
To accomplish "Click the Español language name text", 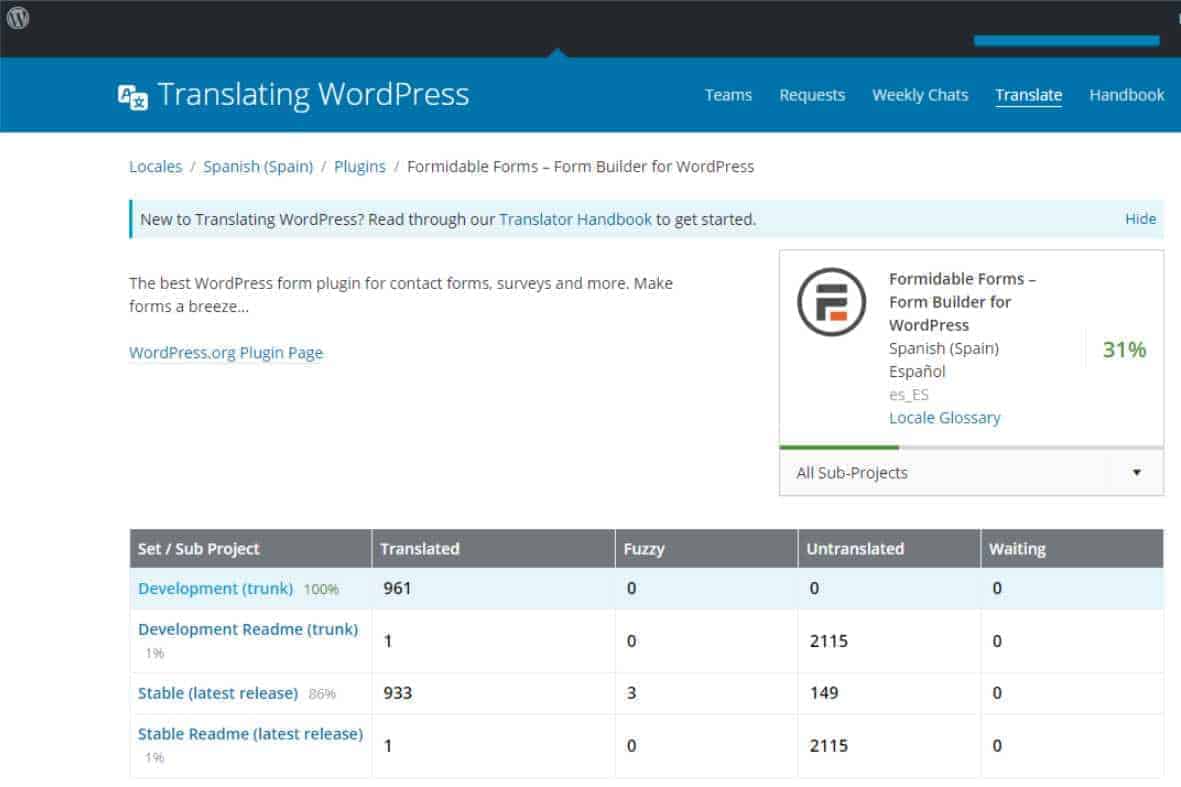I will 917,371.
